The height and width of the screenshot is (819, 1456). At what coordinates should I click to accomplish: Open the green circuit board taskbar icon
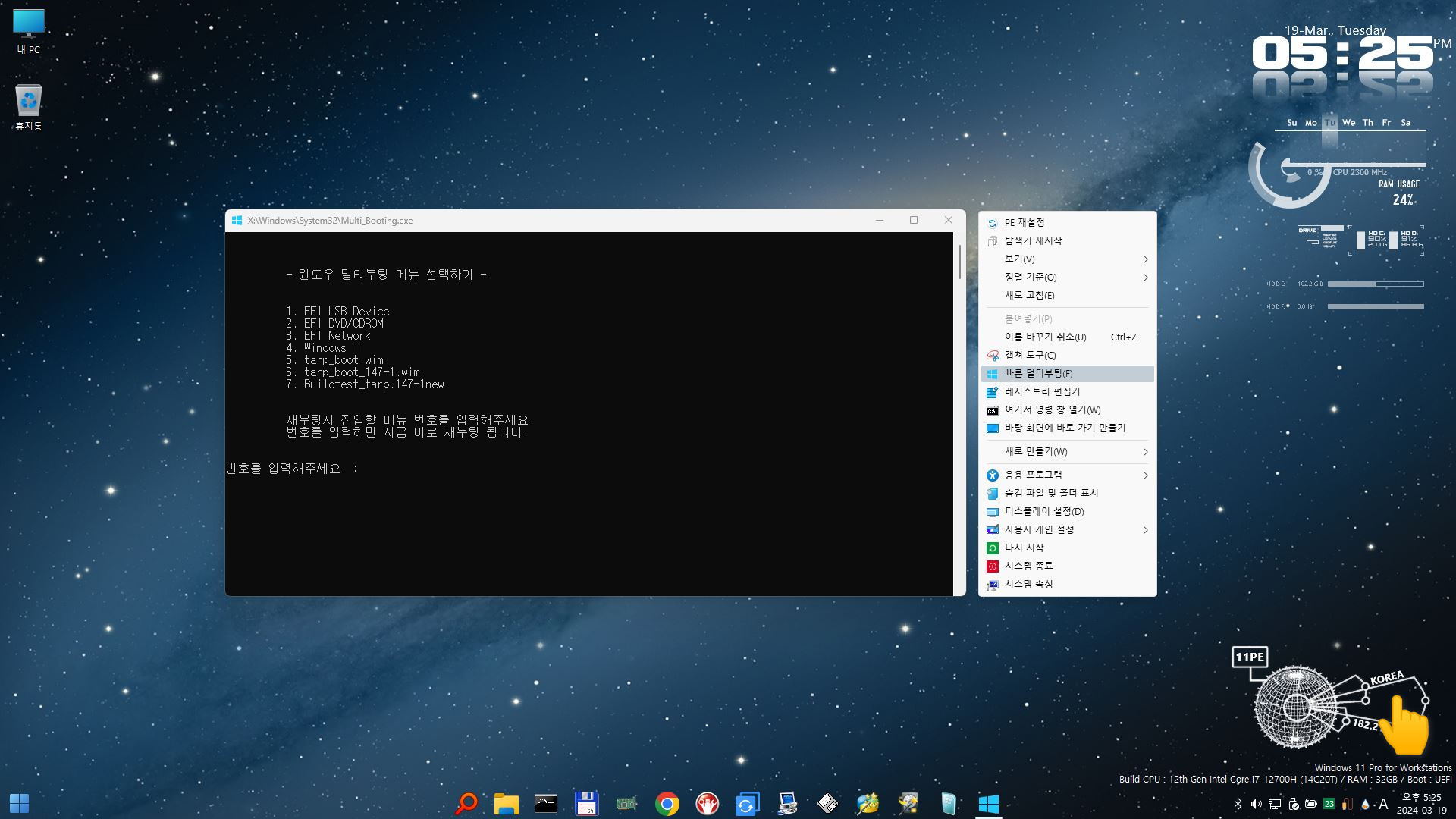(626, 803)
